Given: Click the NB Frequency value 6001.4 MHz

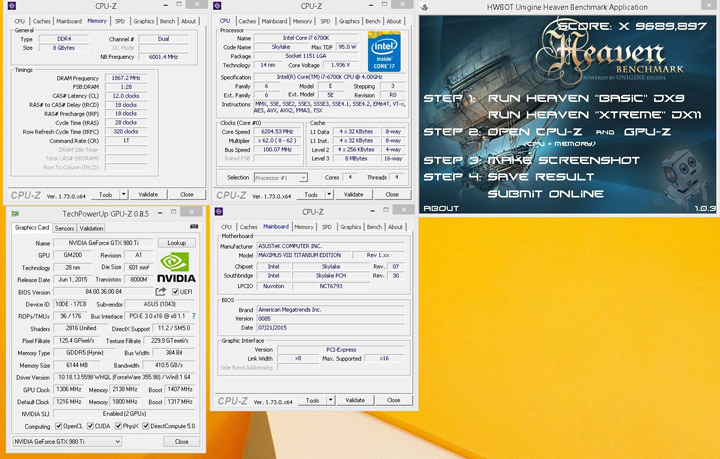Looking at the screenshot, I should pos(163,57).
